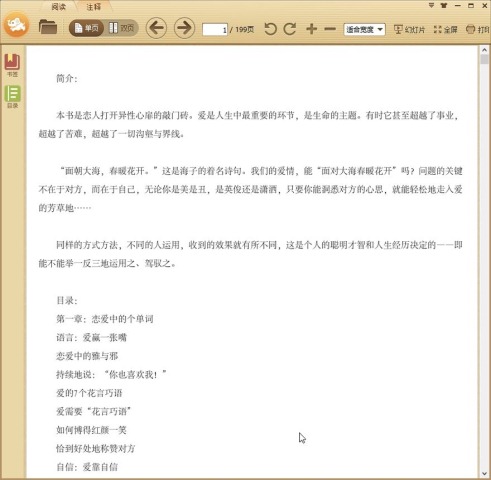This screenshot has width=491, height=480.
Task: Zoom out with the minus icon
Action: coord(330,29)
